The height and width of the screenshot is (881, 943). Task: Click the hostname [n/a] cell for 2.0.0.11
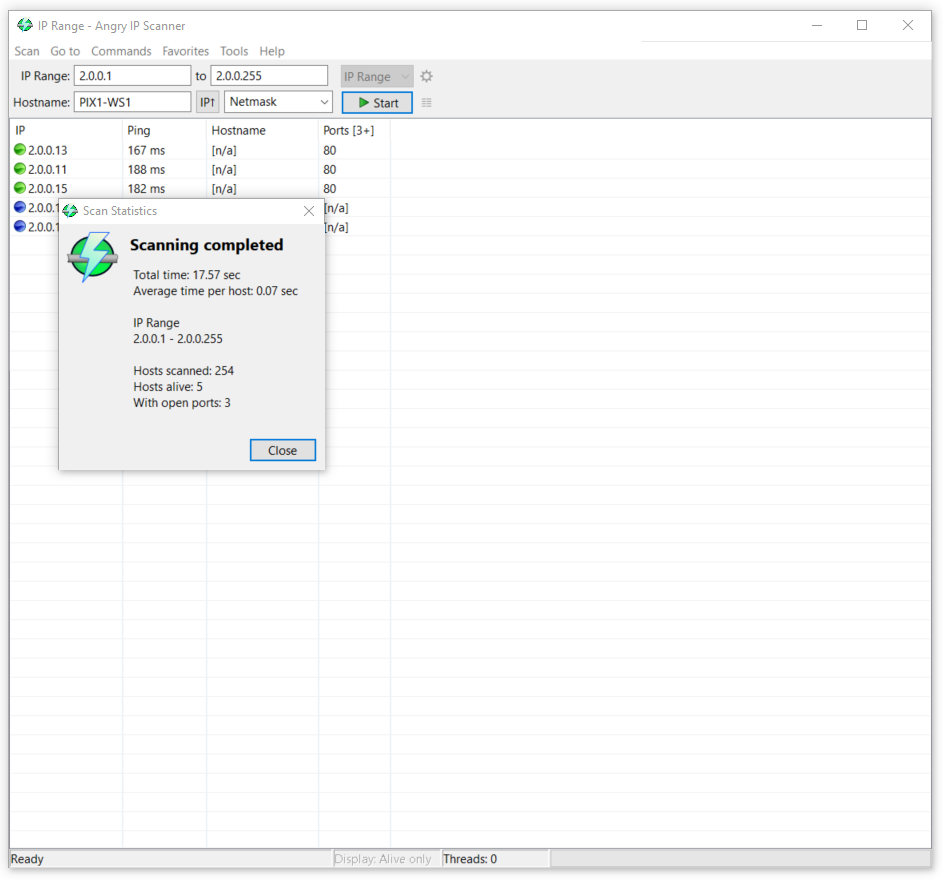(224, 170)
